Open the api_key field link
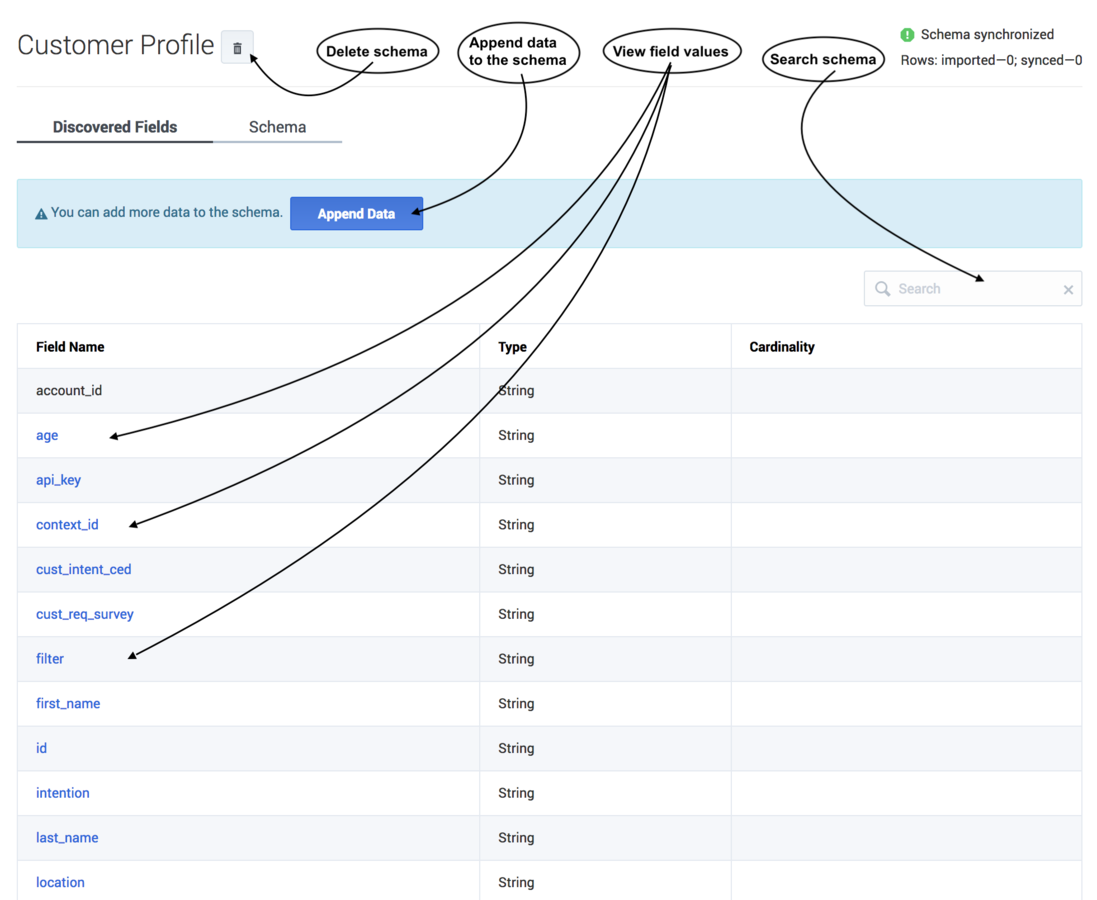Viewport: 1097px width, 900px height. [58, 480]
